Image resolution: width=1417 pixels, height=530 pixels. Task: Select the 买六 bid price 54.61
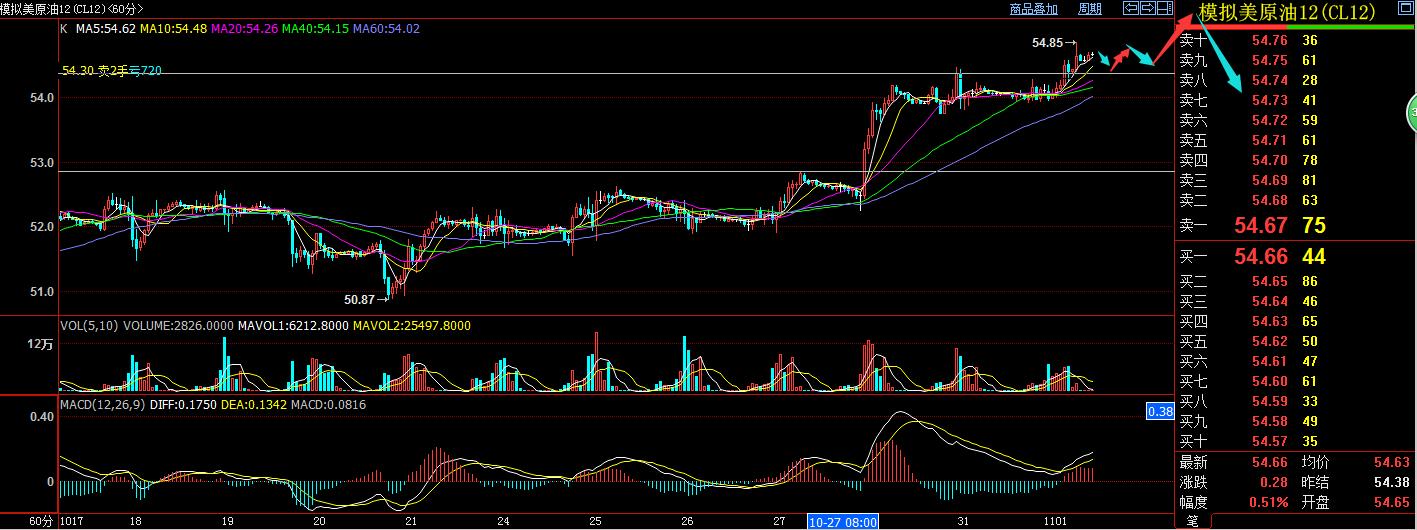pos(1269,361)
